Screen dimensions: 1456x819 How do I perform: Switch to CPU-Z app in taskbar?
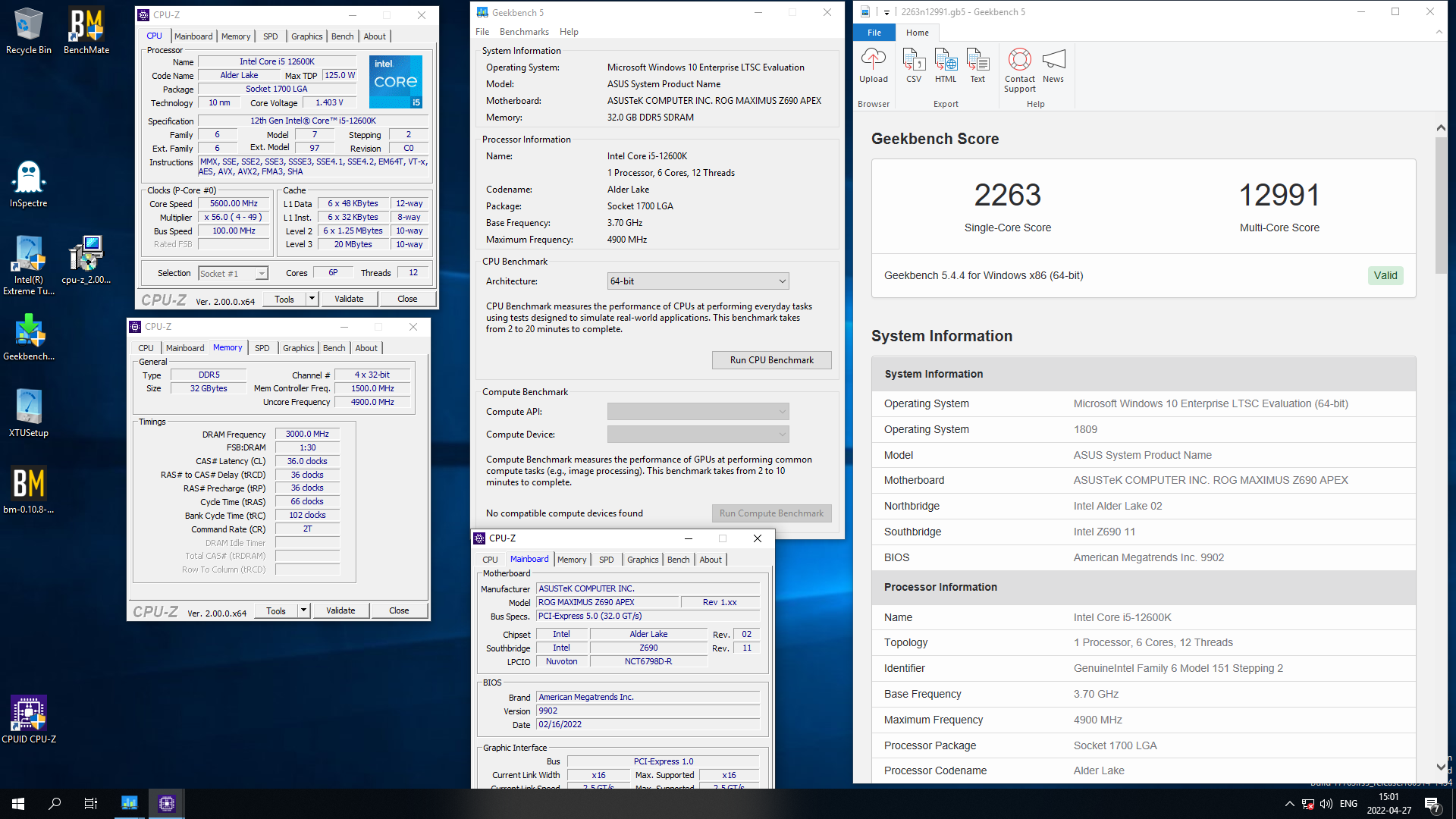(167, 804)
